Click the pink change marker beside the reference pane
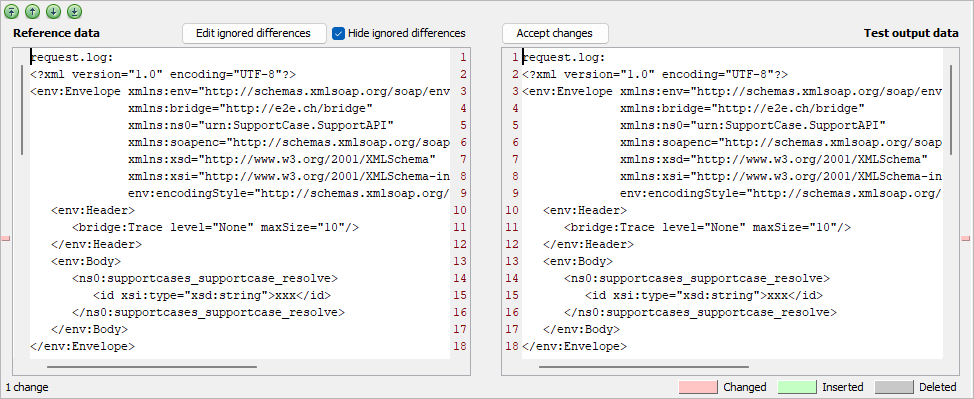Screen dimensions: 974x399 (6, 238)
